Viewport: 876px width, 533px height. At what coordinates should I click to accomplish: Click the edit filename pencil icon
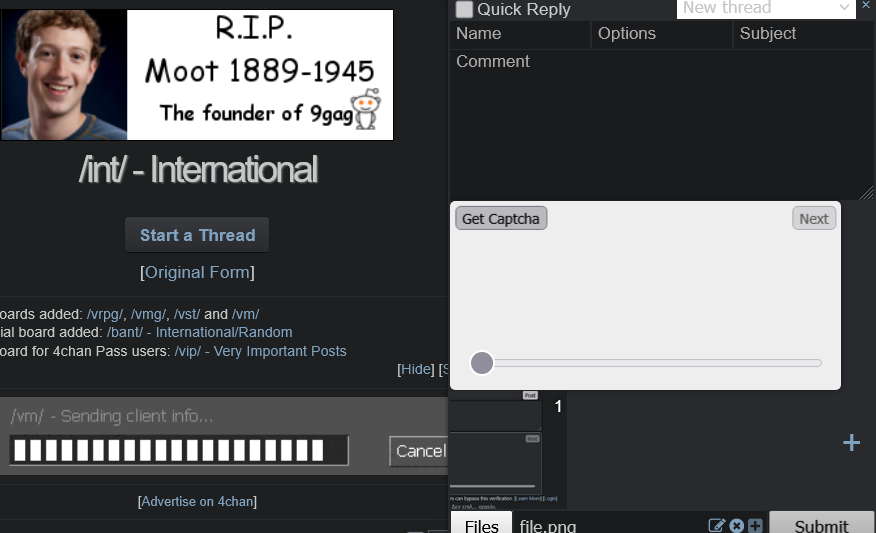click(x=716, y=526)
